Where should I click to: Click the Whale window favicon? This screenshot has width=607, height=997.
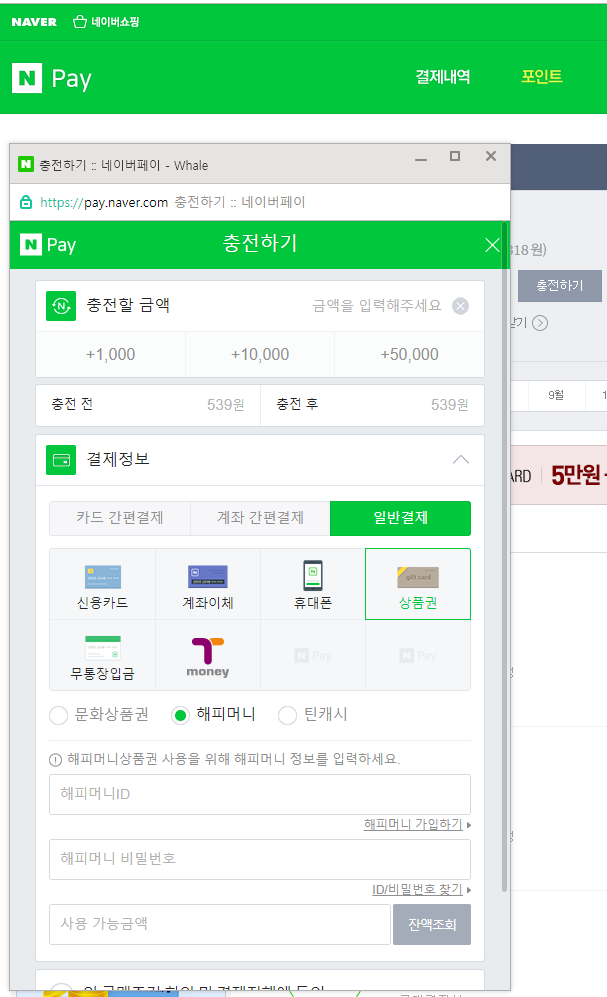[x=25, y=165]
